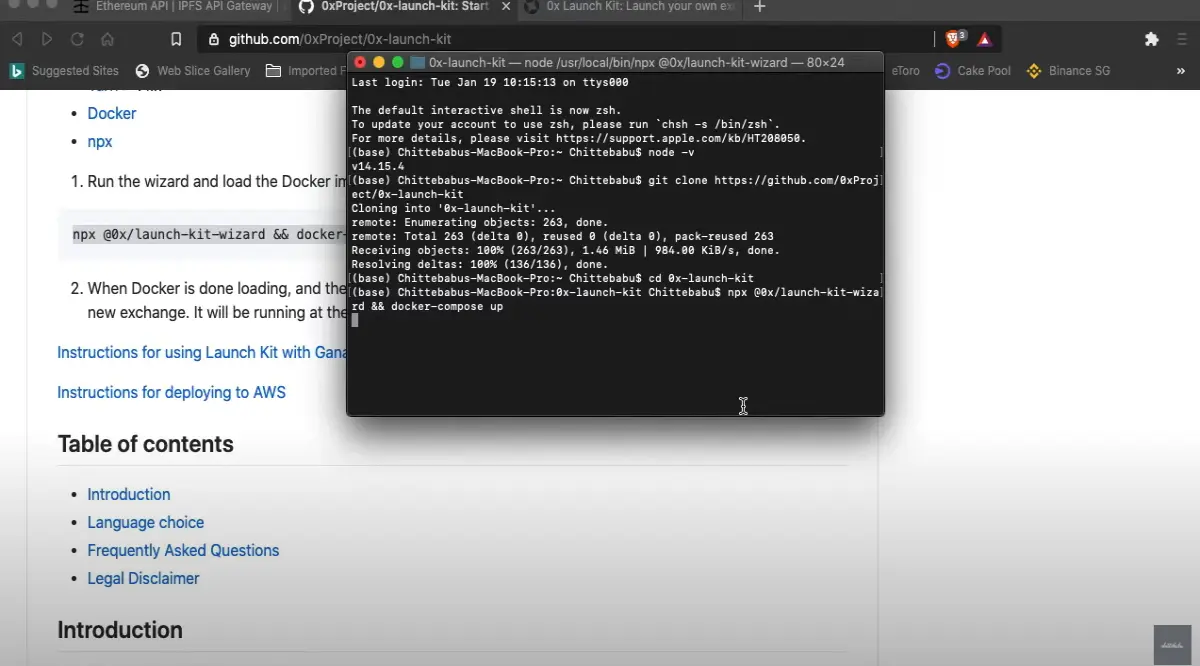
Task: Click the Terminal title bar text
Action: click(x=636, y=62)
